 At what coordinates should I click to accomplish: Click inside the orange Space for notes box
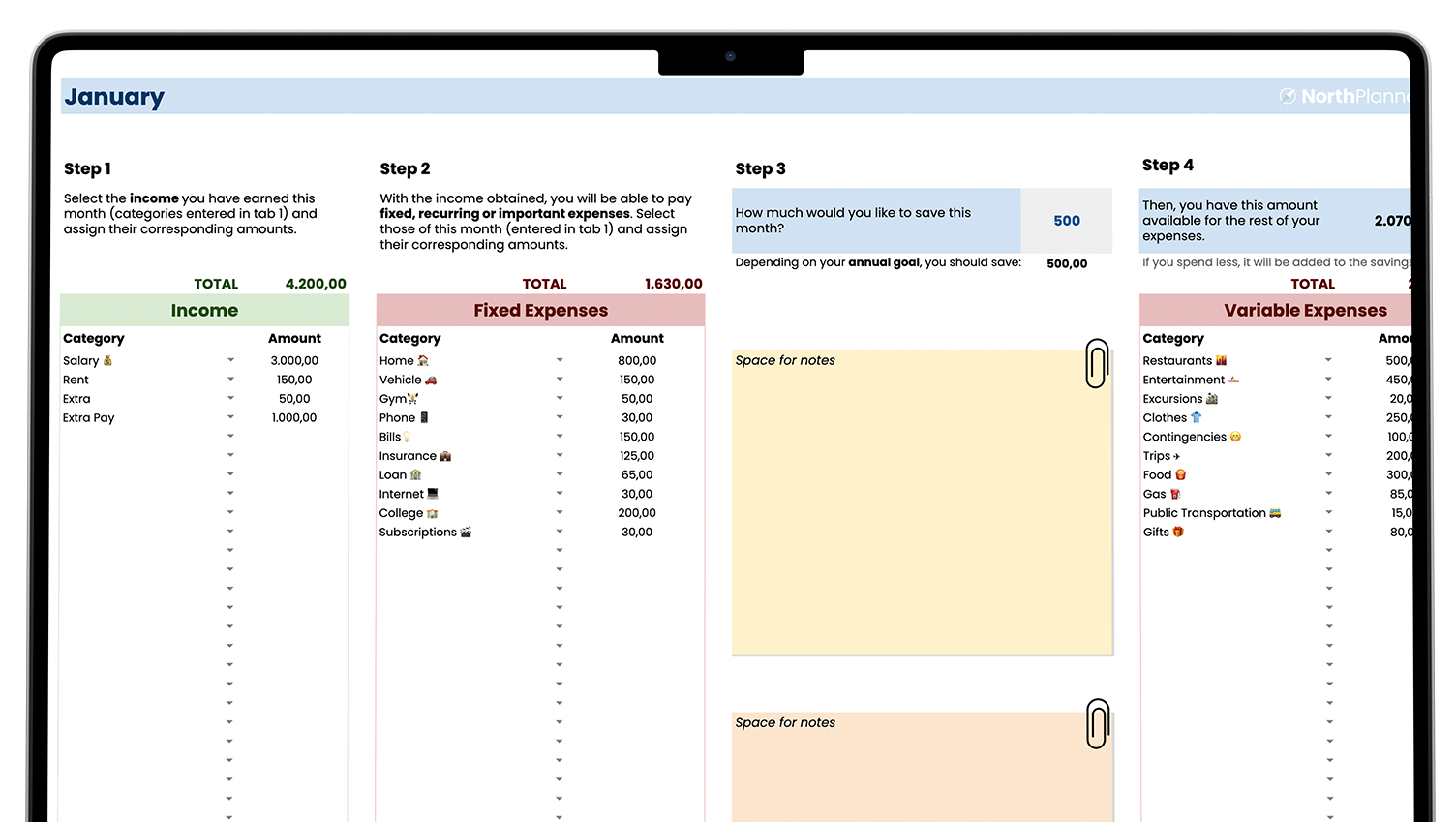922,767
